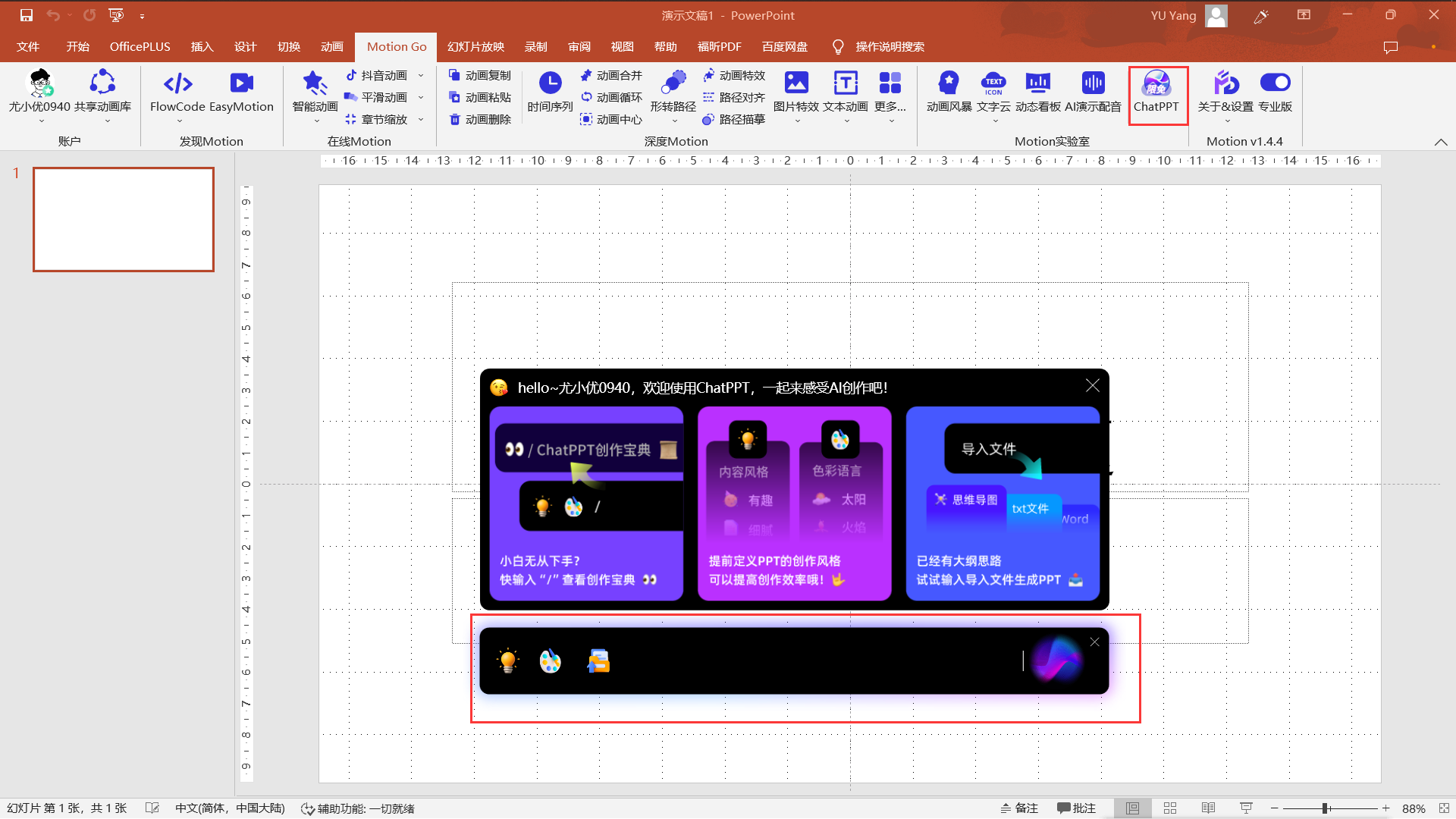The height and width of the screenshot is (819, 1456).
Task: Select the 智能动画 smart animation tool
Action: [314, 89]
